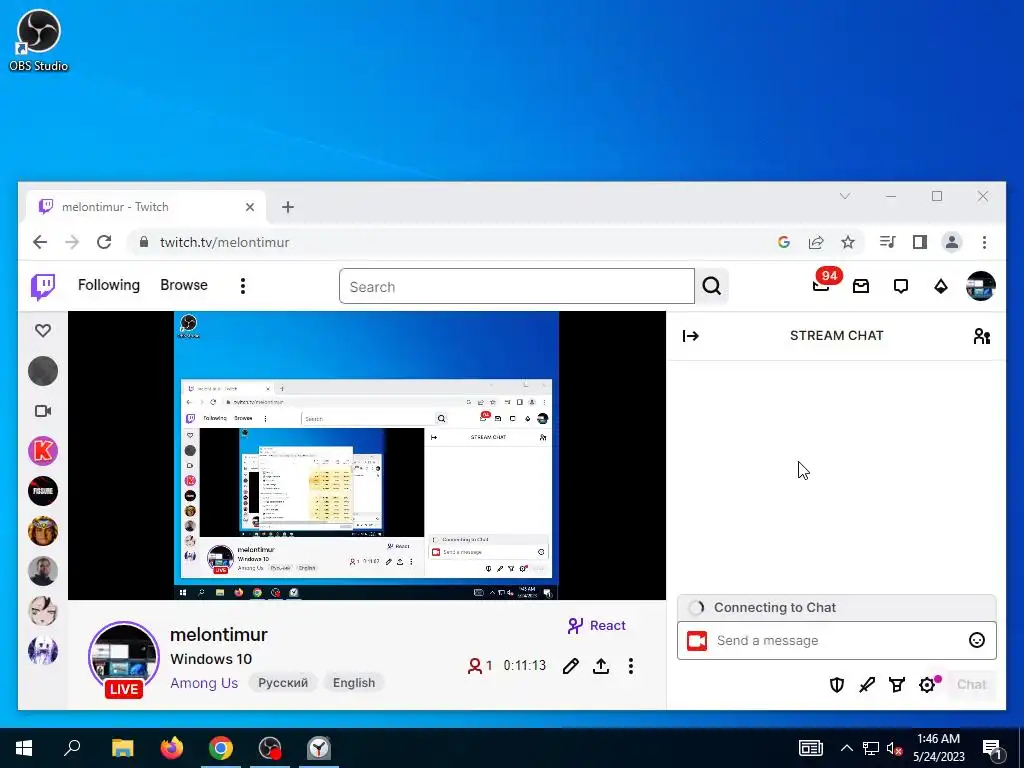Open the Windows Start menu
This screenshot has width=1024, height=768.
tap(24, 748)
